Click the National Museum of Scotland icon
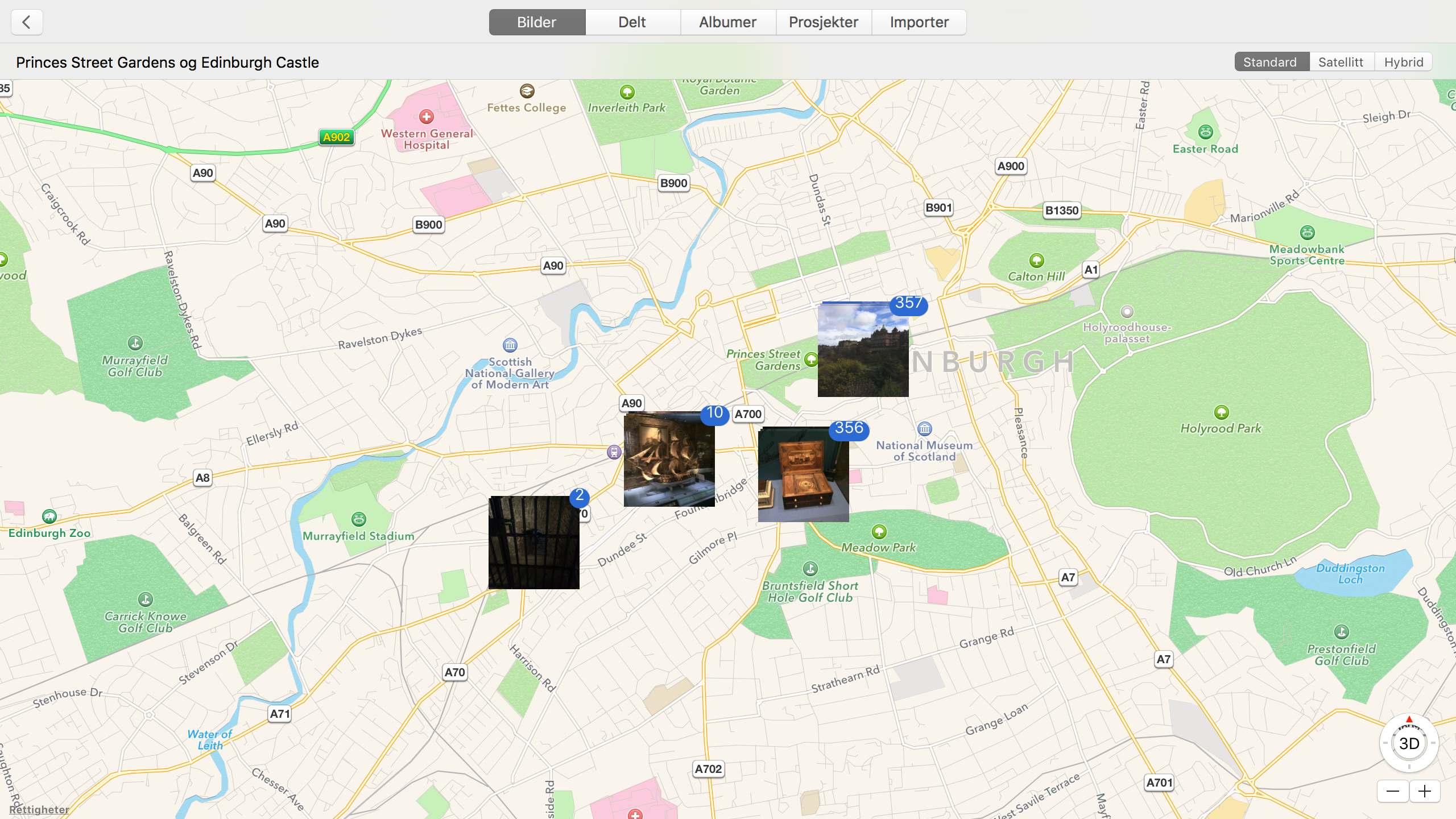This screenshot has height=819, width=1456. [925, 429]
